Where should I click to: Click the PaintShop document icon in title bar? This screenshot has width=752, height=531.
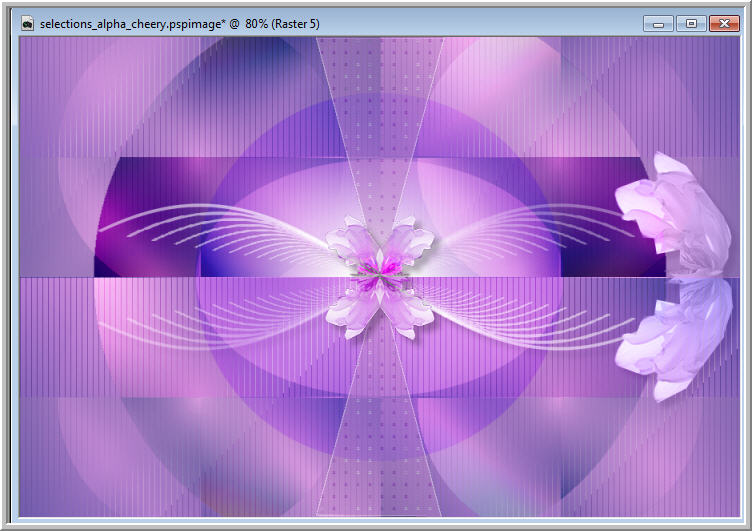pyautogui.click(x=27, y=24)
